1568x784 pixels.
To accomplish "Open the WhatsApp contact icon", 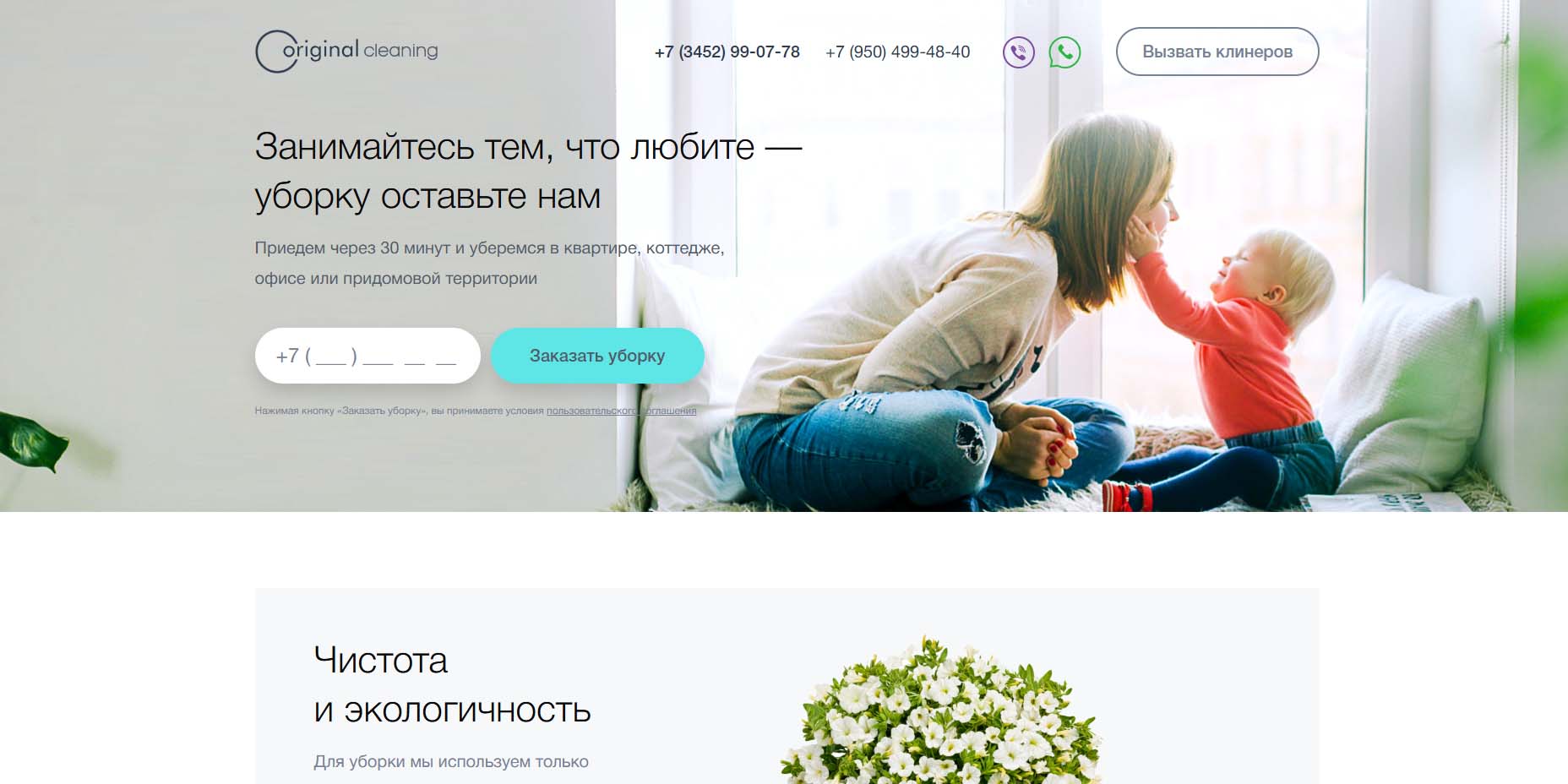I will 1064,52.
